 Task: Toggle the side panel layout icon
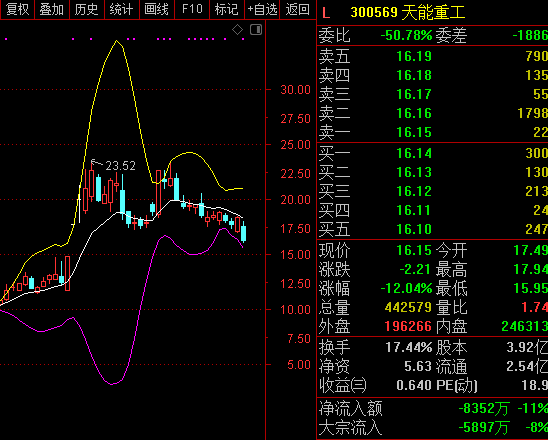(x=256, y=30)
